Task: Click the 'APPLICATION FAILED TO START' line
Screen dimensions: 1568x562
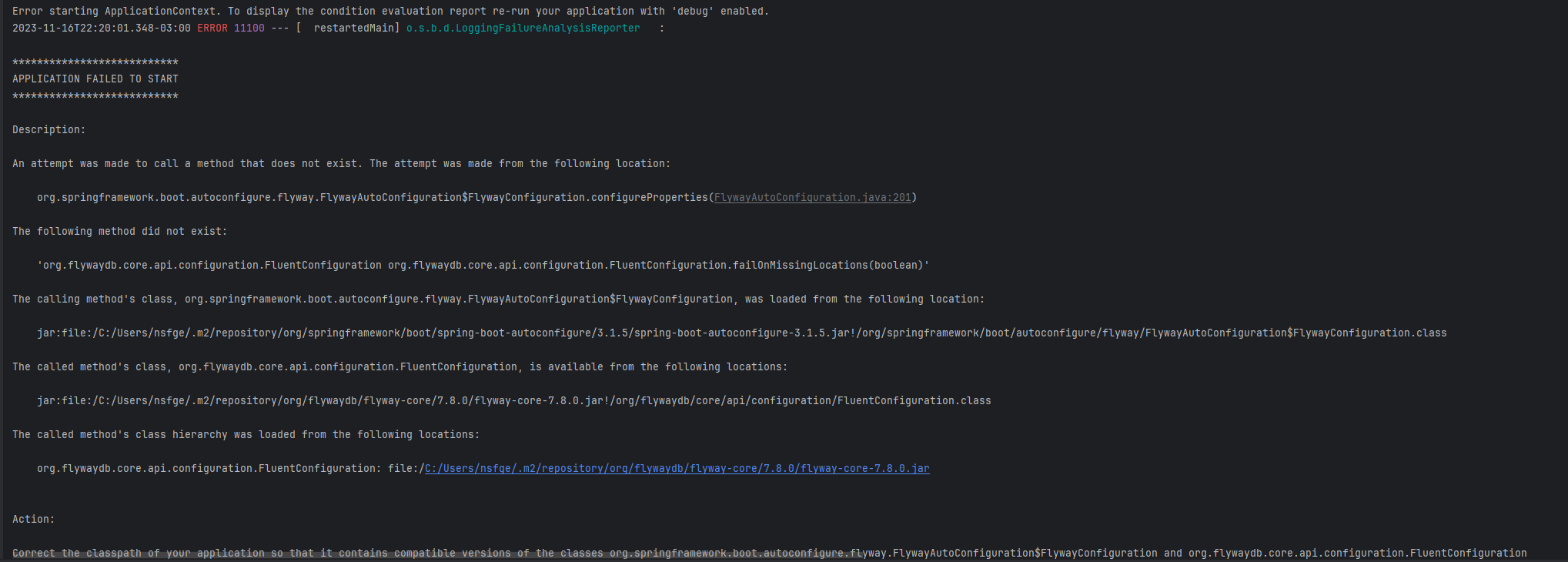Action: point(95,79)
